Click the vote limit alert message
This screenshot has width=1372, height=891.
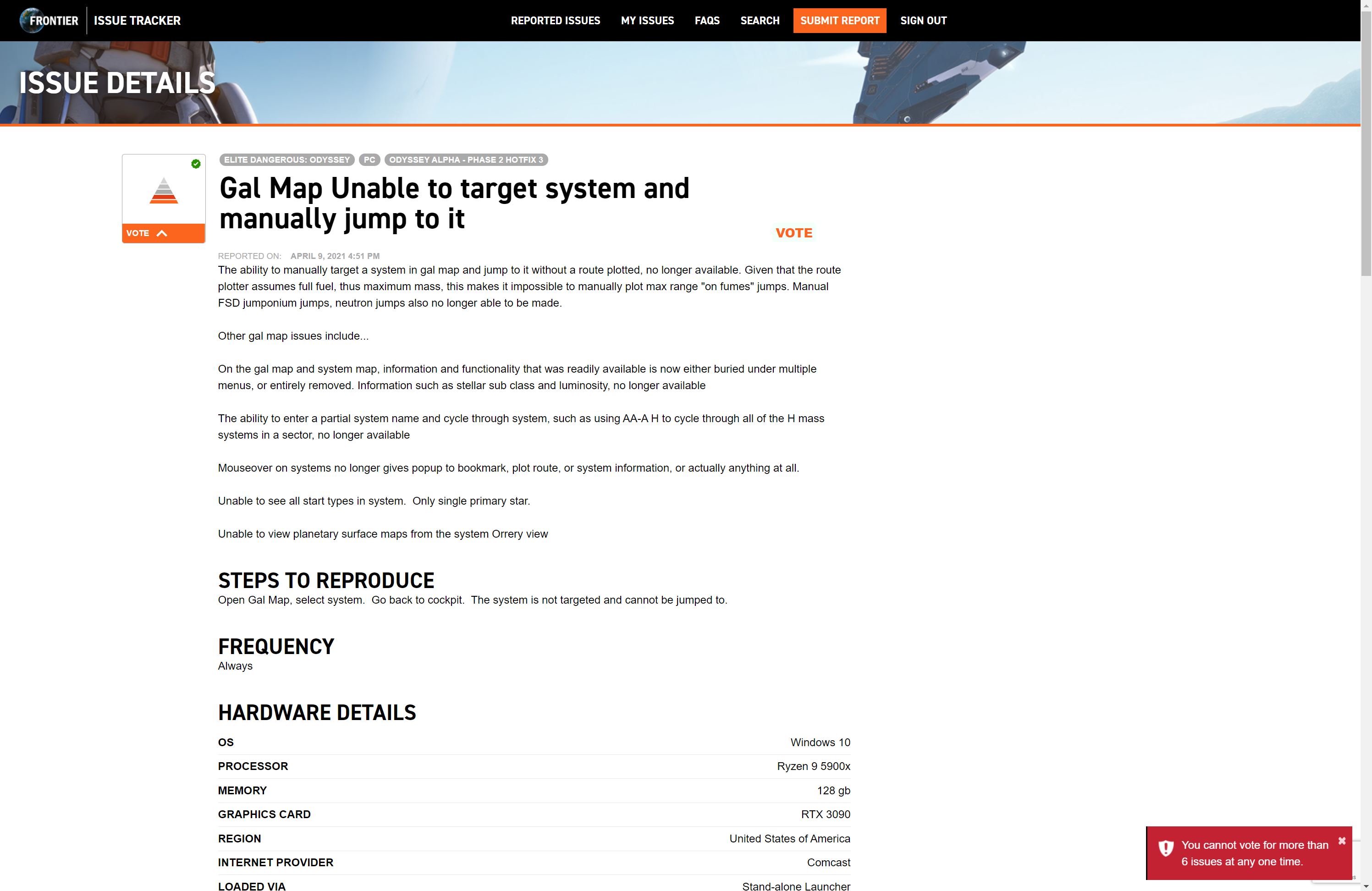pos(1254,853)
